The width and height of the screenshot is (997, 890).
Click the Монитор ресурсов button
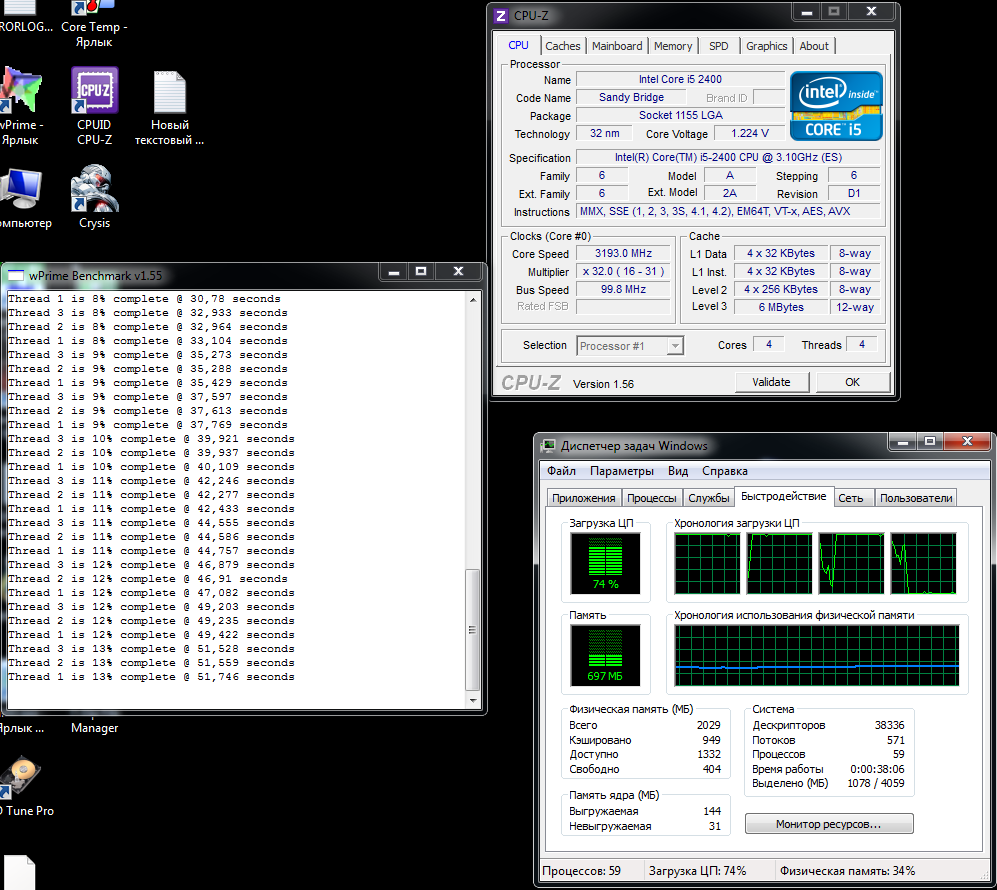pos(828,825)
